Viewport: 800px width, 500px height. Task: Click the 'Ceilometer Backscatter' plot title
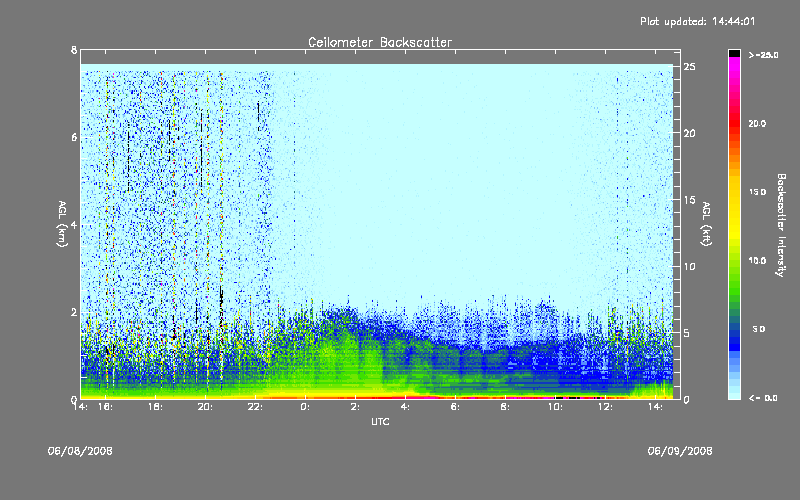380,42
